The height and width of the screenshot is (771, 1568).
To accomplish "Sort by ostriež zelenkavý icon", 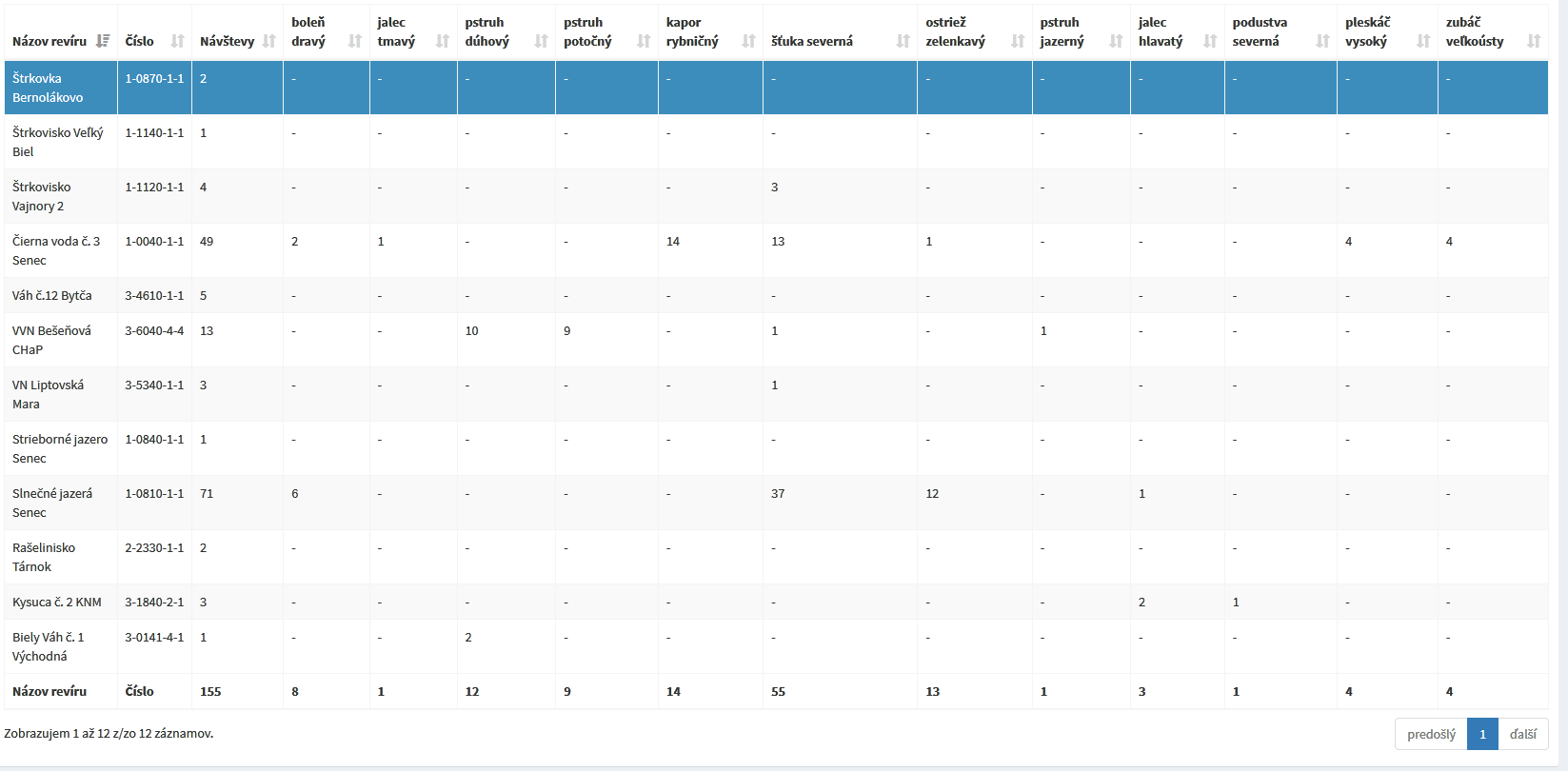I will 1018,41.
